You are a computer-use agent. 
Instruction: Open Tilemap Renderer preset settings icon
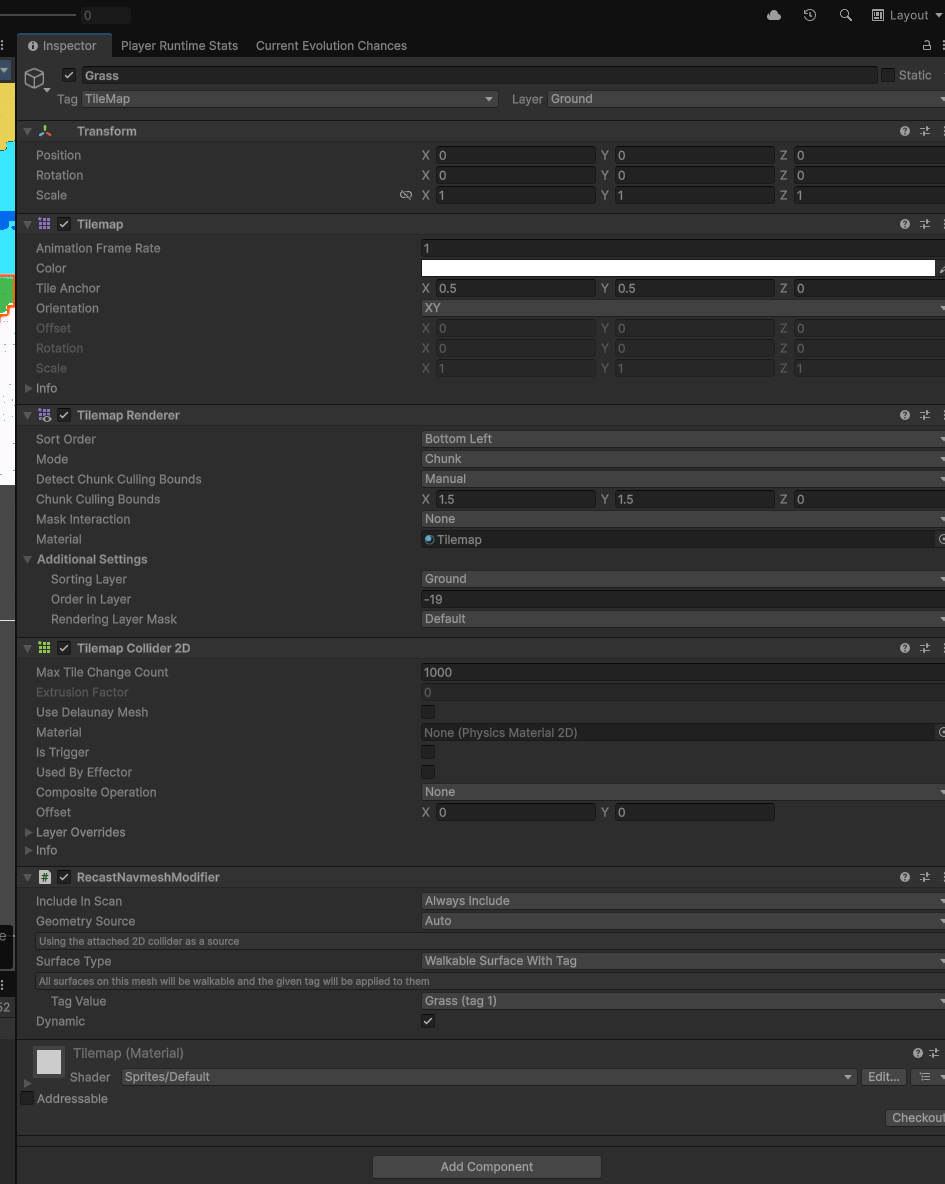(925, 415)
